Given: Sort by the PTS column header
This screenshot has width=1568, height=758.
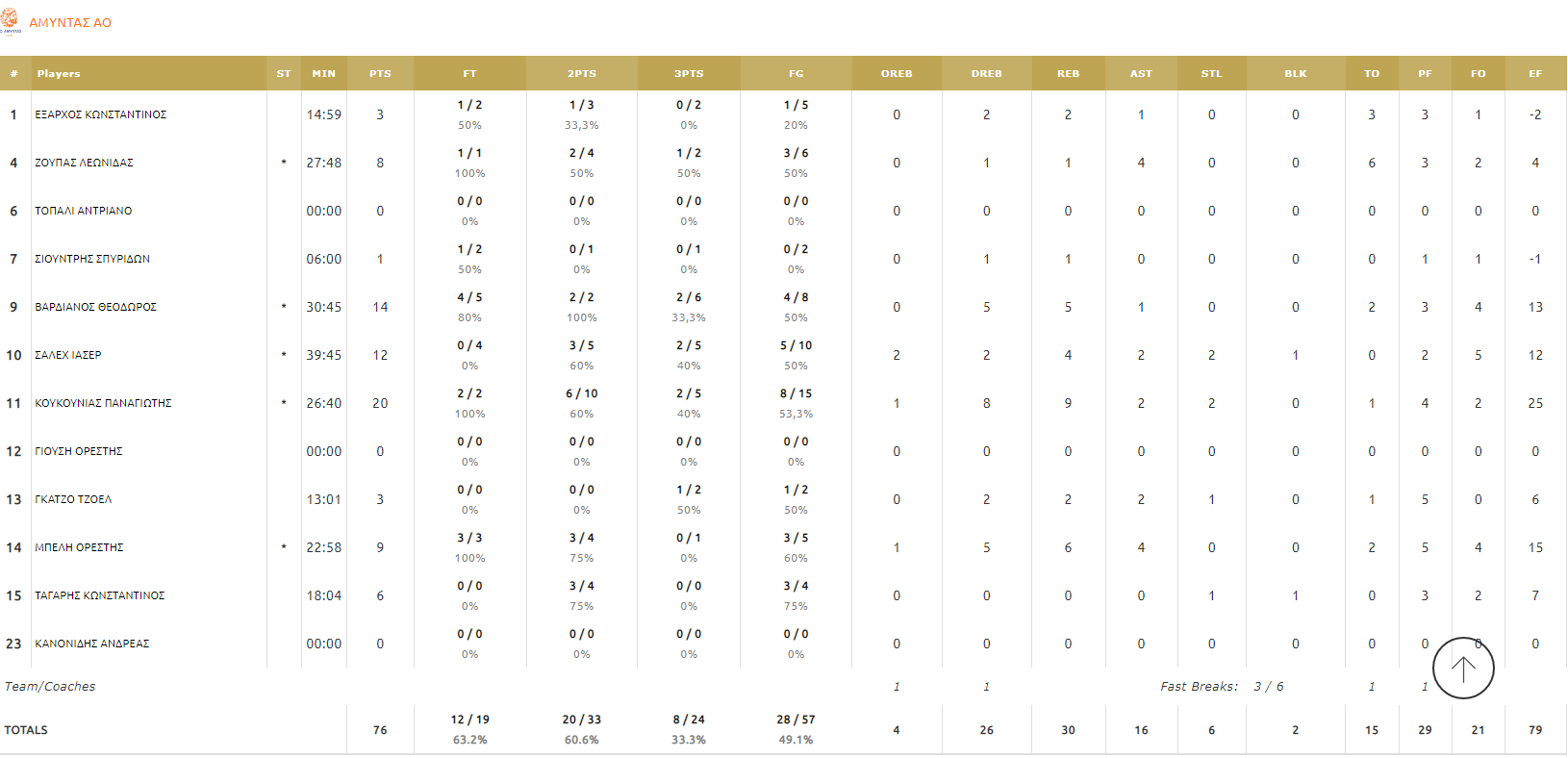Looking at the screenshot, I should [x=380, y=74].
